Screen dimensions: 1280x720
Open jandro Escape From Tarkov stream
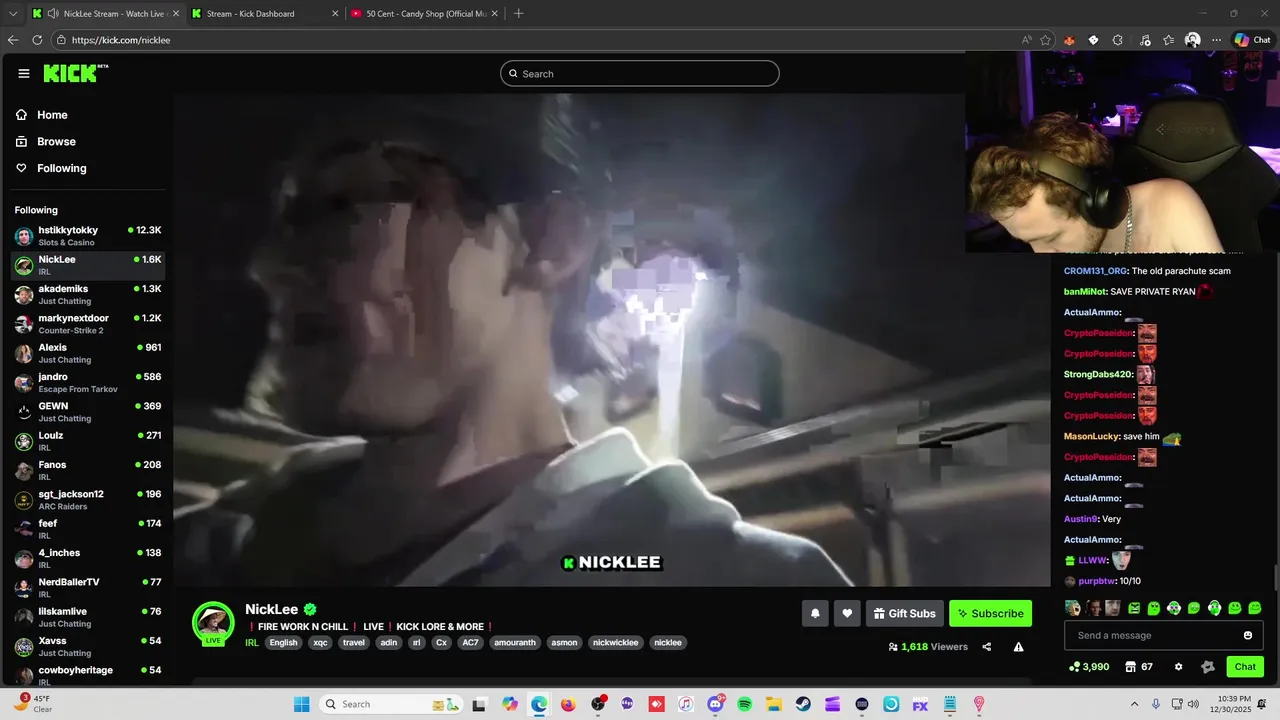88,383
